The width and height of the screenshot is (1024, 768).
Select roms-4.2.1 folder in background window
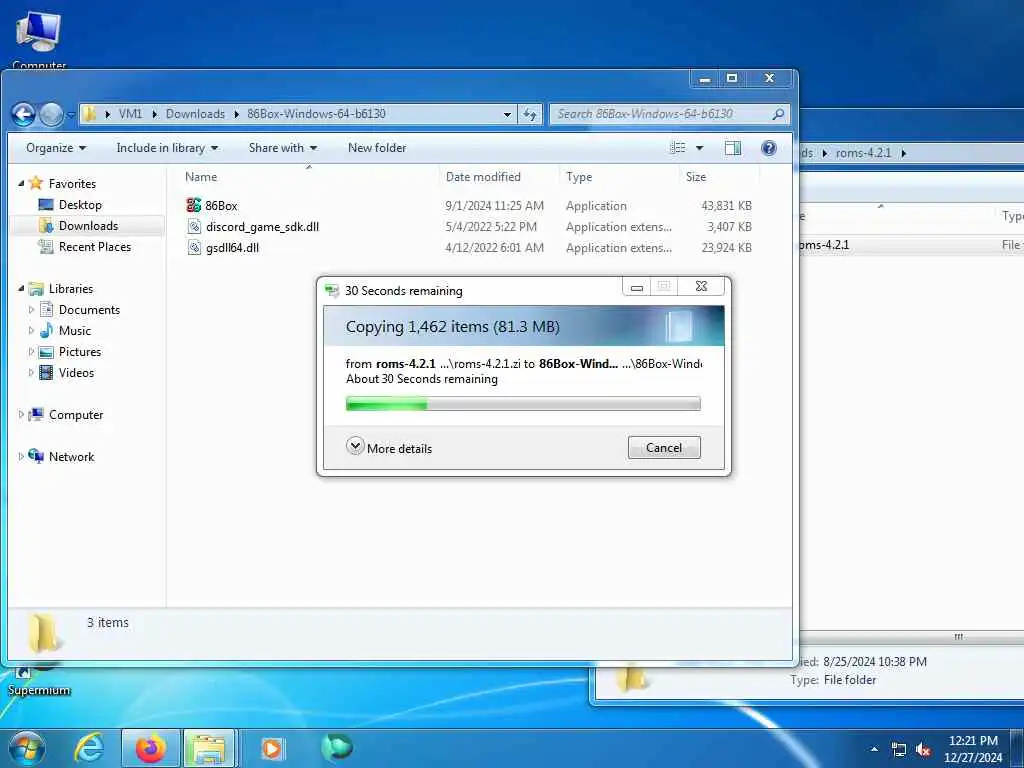824,246
